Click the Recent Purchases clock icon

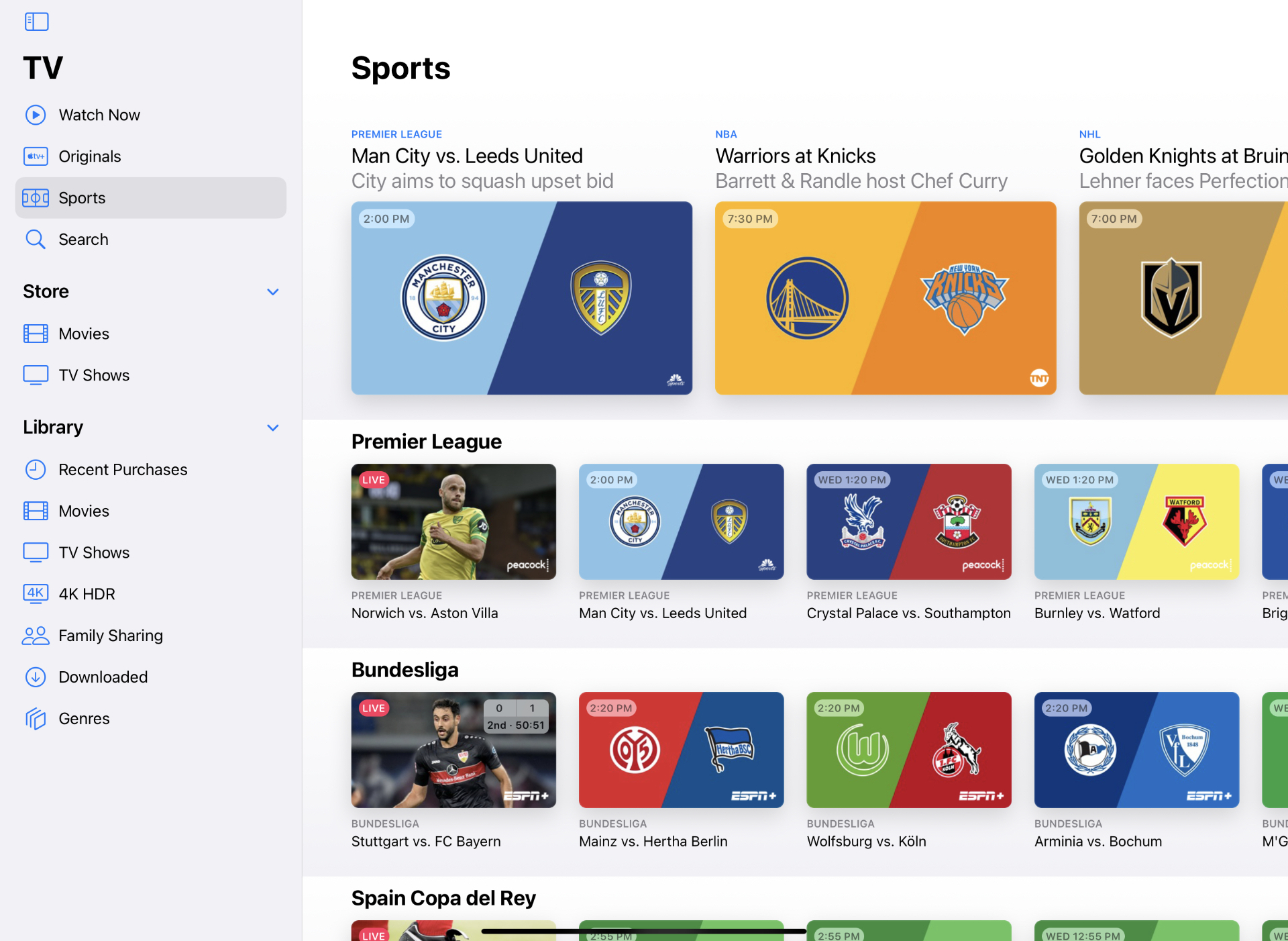36,470
